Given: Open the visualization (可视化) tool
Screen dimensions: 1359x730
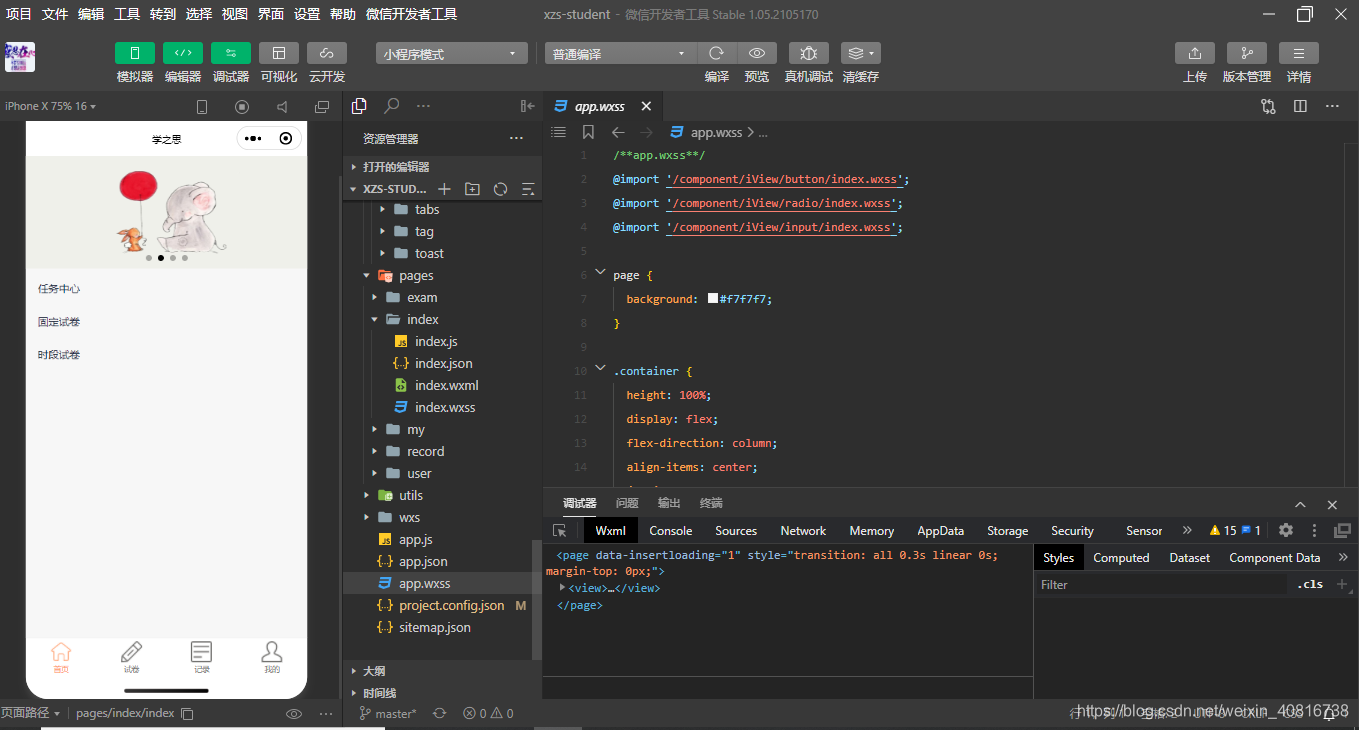Looking at the screenshot, I should click(x=279, y=53).
